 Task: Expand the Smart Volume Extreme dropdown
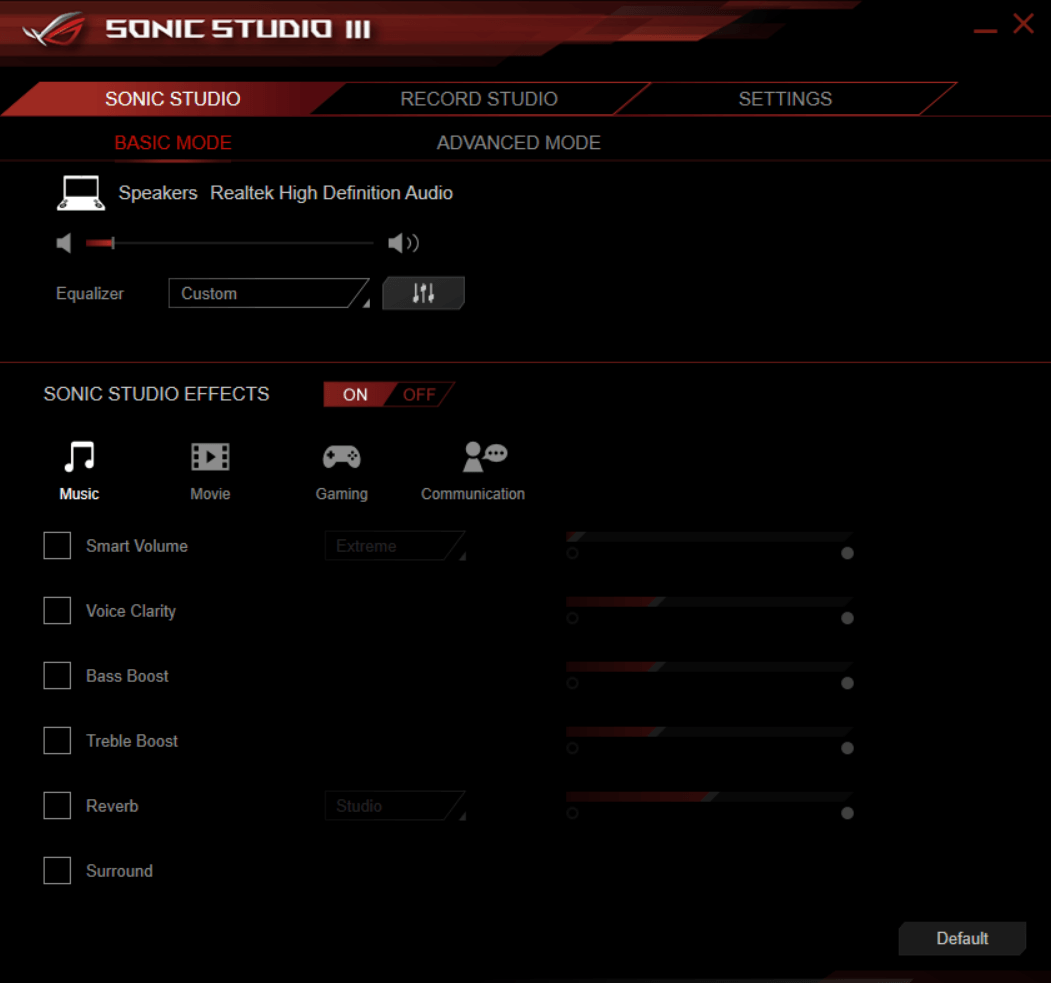395,546
